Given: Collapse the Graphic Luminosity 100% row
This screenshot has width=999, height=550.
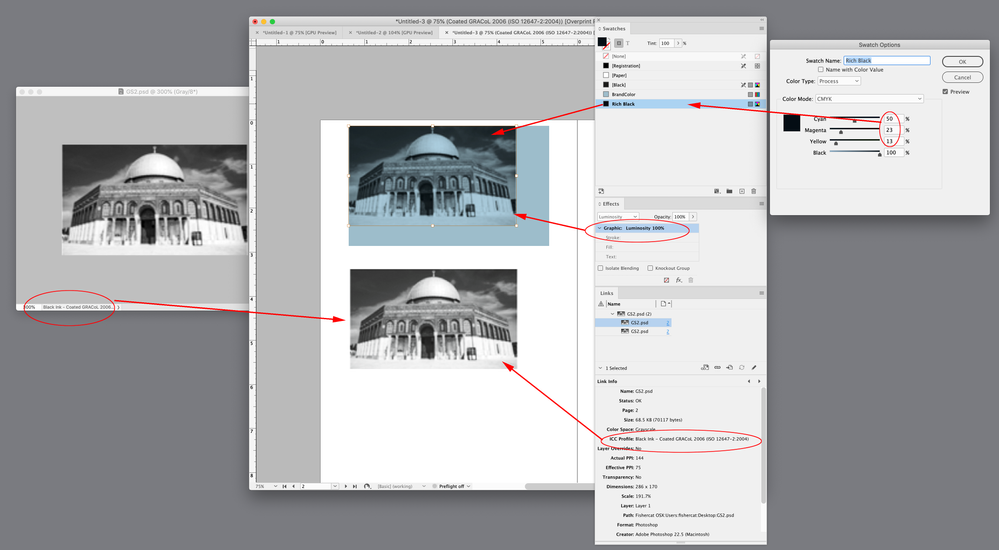Looking at the screenshot, I should (600, 228).
